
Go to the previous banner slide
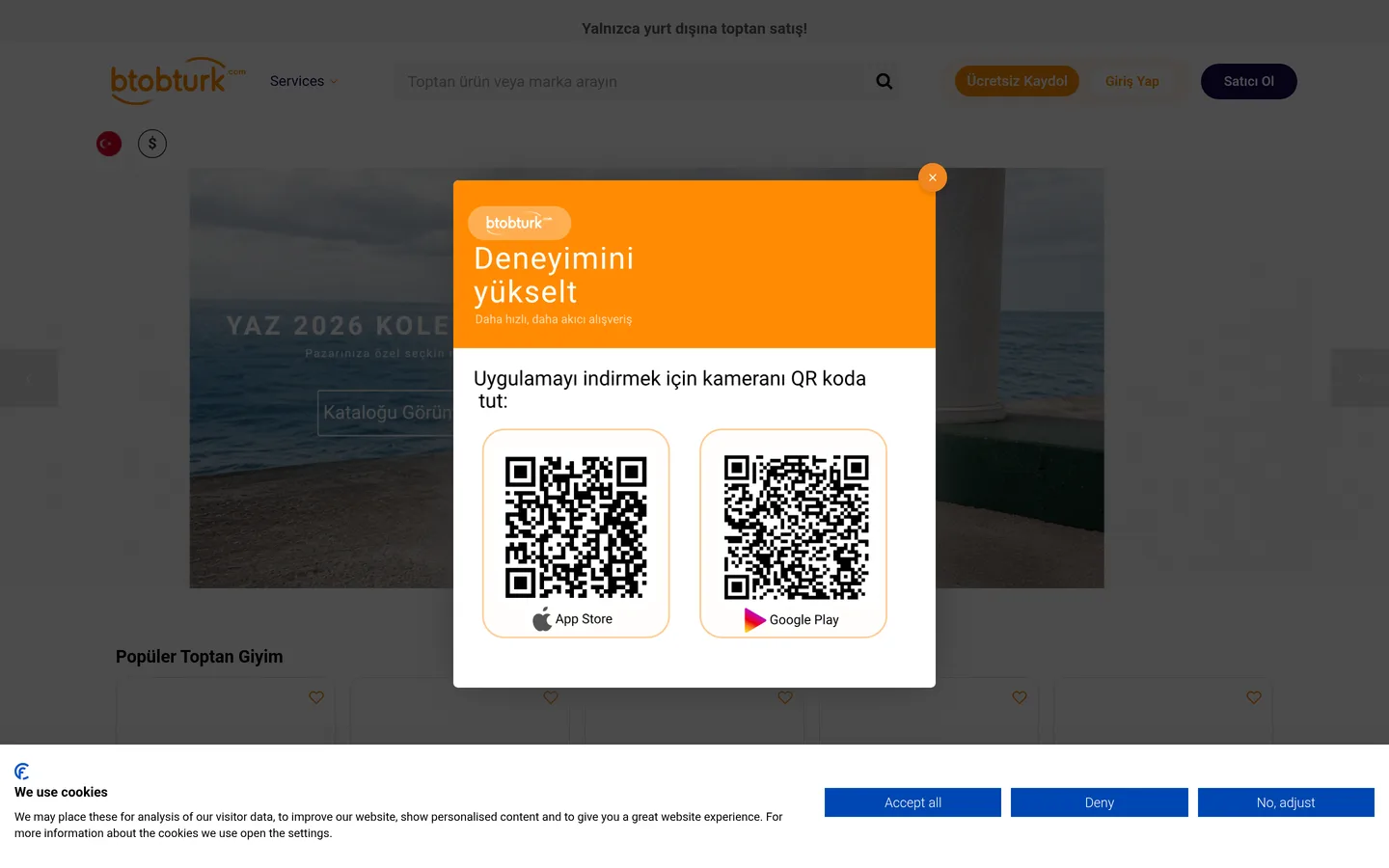tap(29, 378)
